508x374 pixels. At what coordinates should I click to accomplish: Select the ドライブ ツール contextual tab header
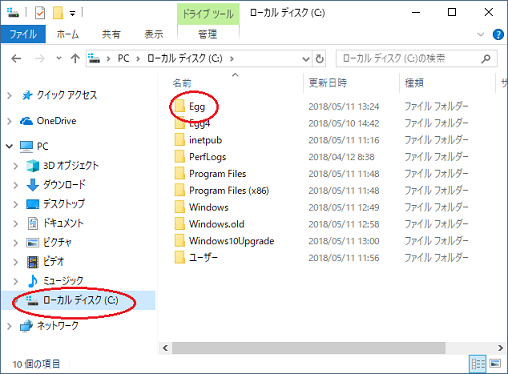208,14
